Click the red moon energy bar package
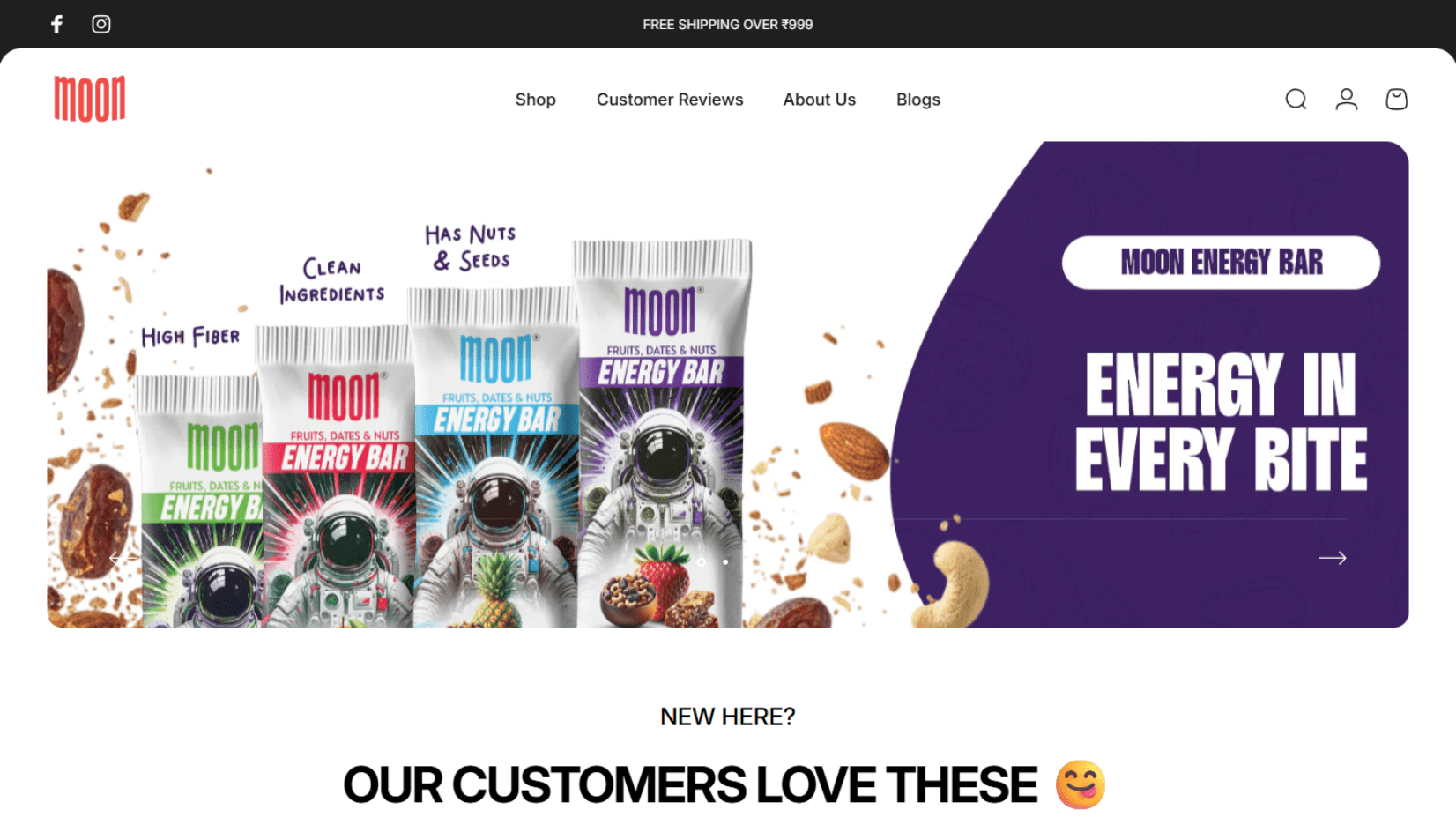This screenshot has height=832, width=1456. (x=338, y=477)
